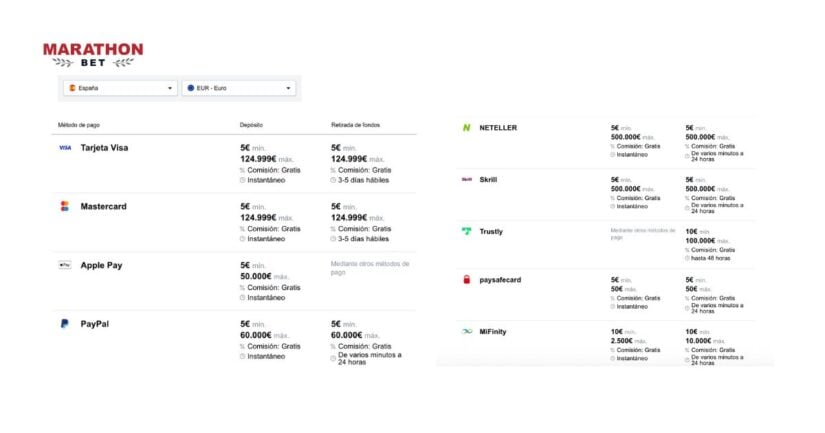Select the PayPal payment method name
Viewport: 825px width, 433px height.
click(x=97, y=324)
